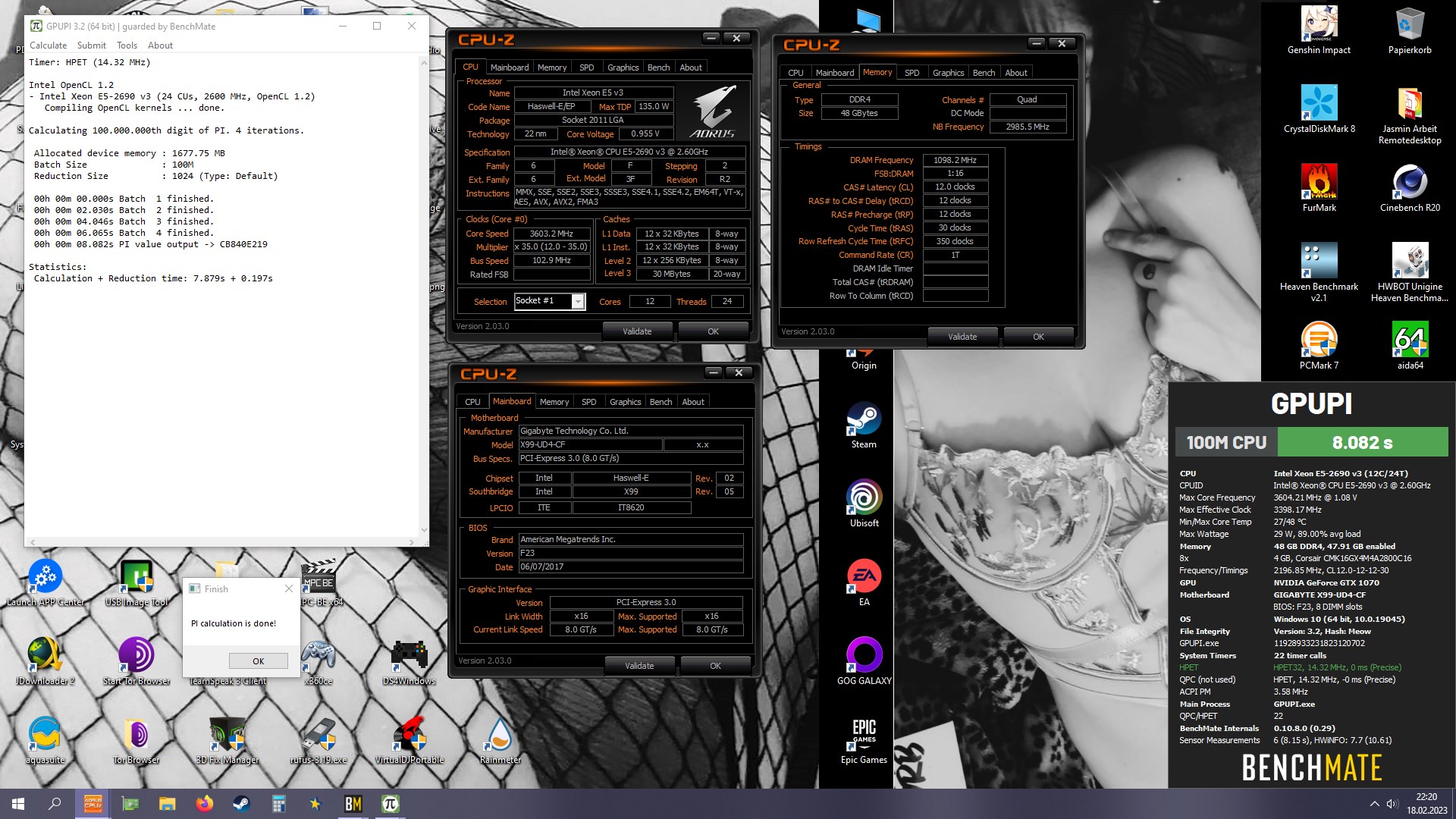Click DRAM Frequency value 1098.2 MHz
The width and height of the screenshot is (1456, 819).
(955, 160)
